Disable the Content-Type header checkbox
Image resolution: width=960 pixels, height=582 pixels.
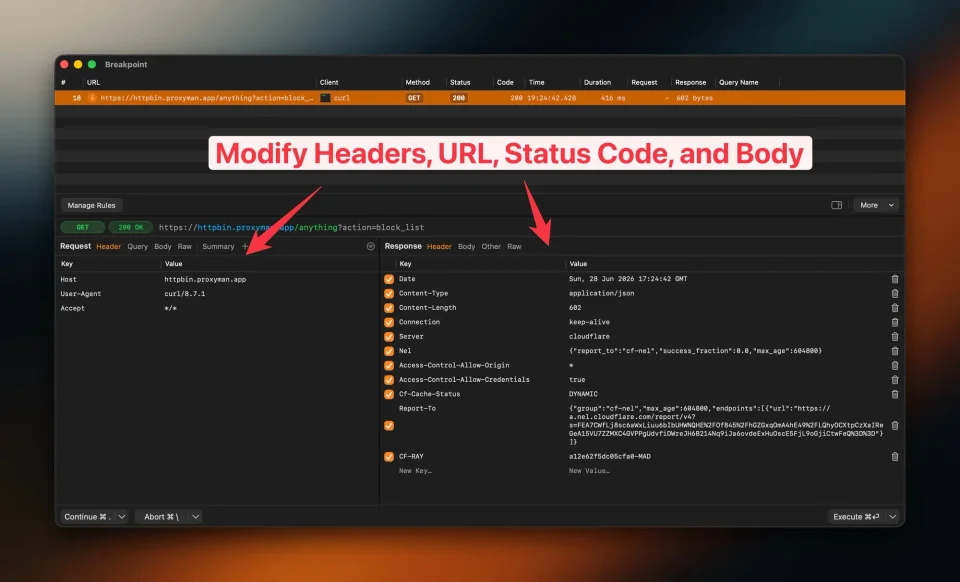tap(389, 294)
